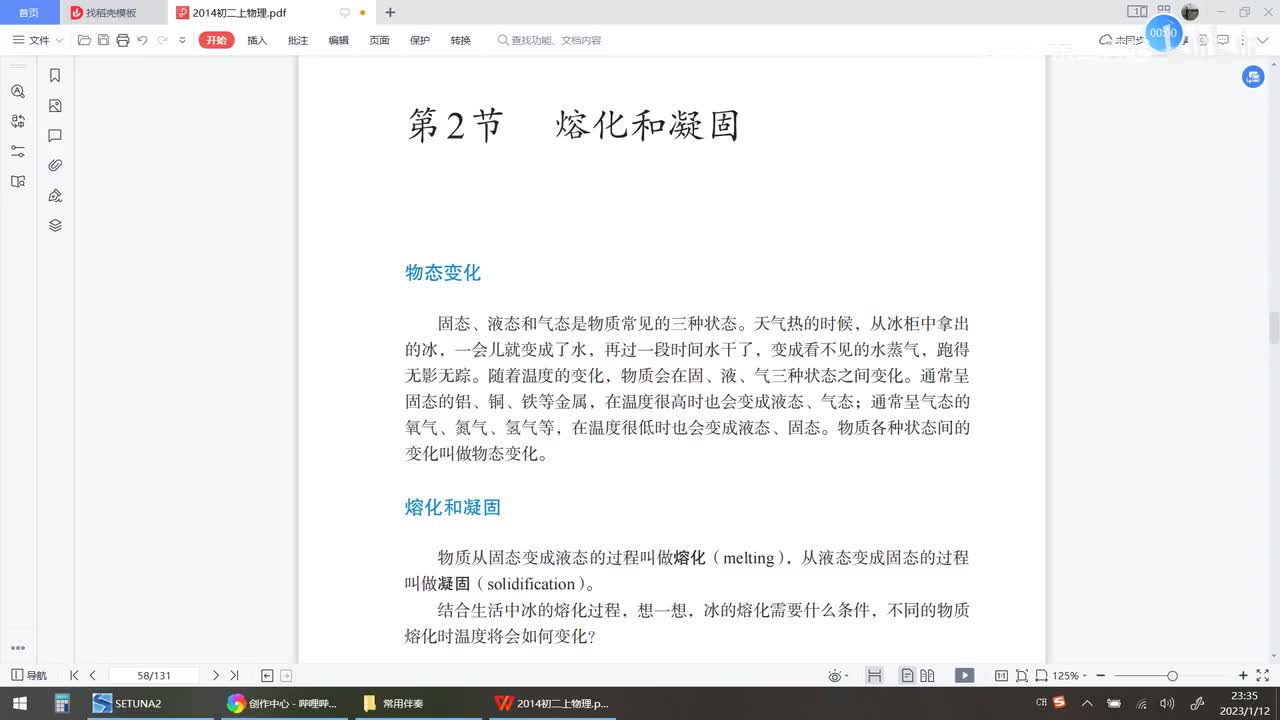
Task: Go to previous page arrow
Action: [93, 676]
